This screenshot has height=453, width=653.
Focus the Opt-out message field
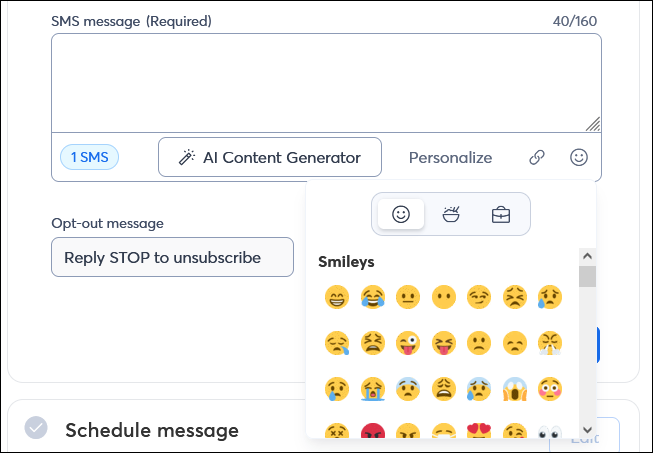coord(172,257)
